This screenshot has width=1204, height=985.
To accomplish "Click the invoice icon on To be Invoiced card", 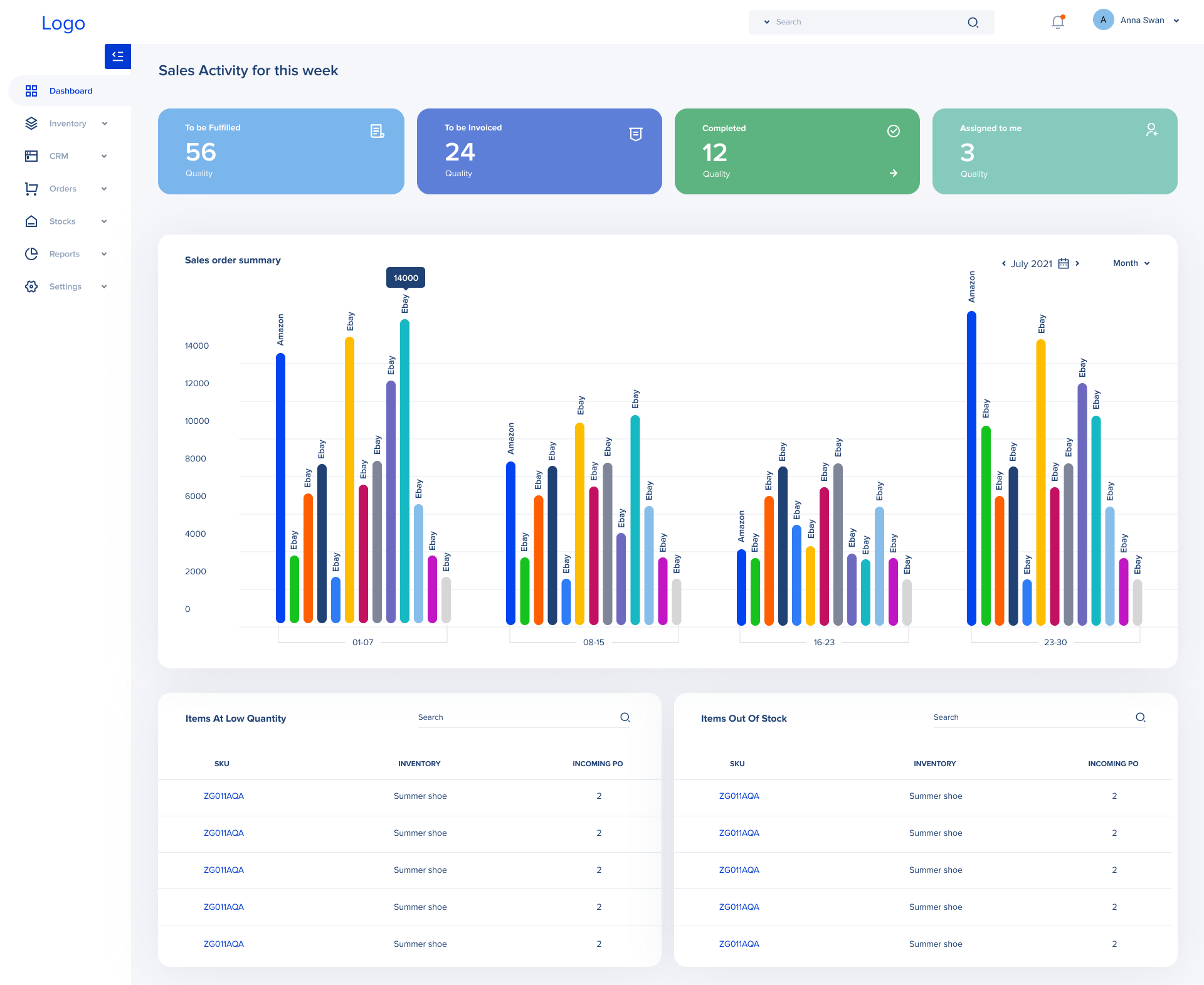I will point(636,134).
